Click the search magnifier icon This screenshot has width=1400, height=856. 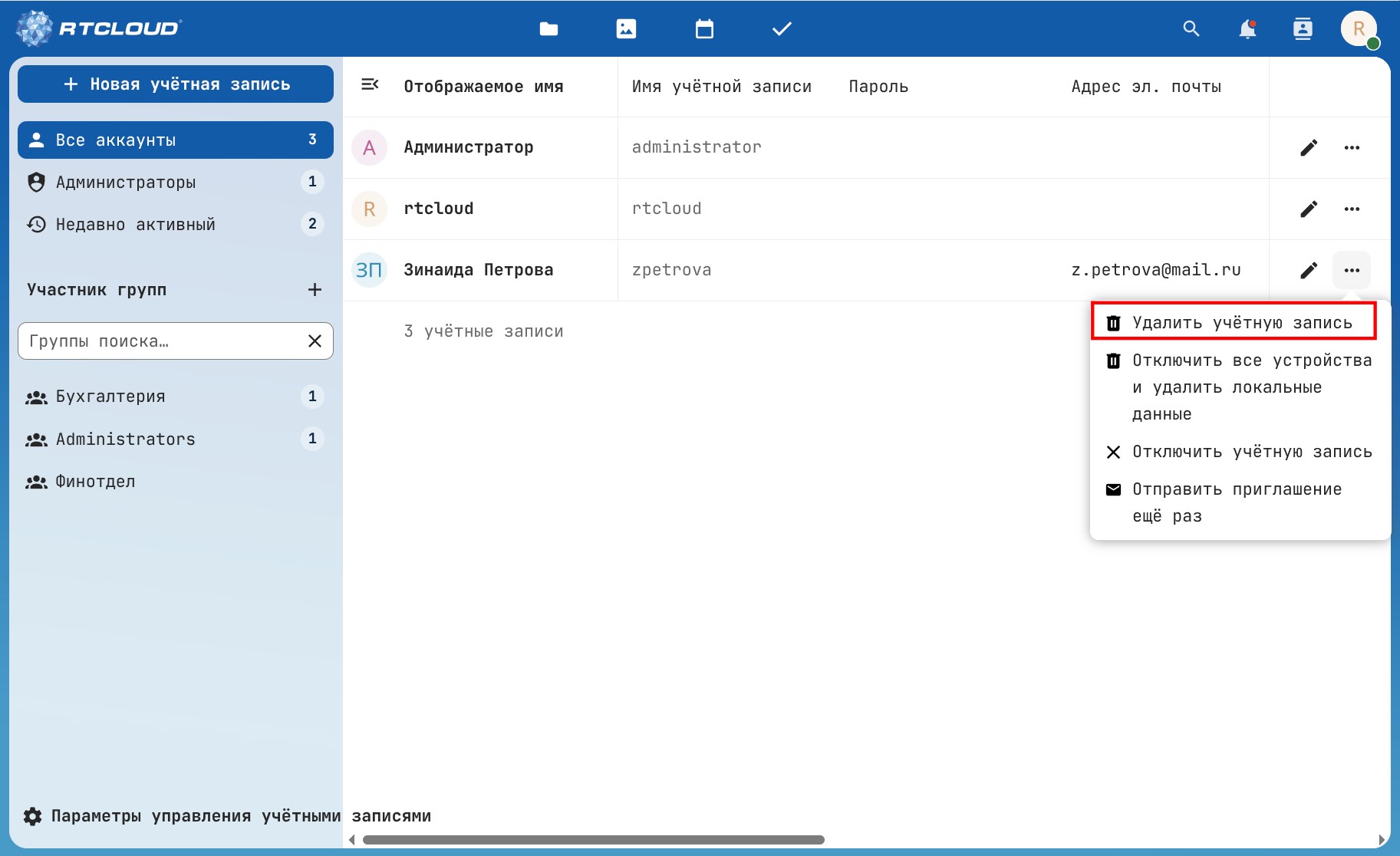(x=1191, y=29)
